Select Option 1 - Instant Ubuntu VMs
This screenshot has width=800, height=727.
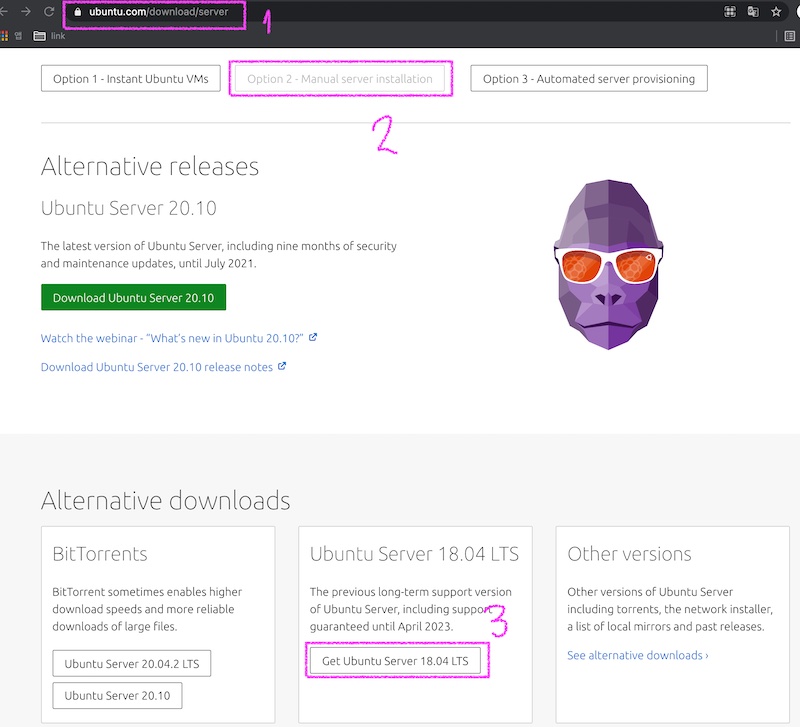[x=131, y=79]
